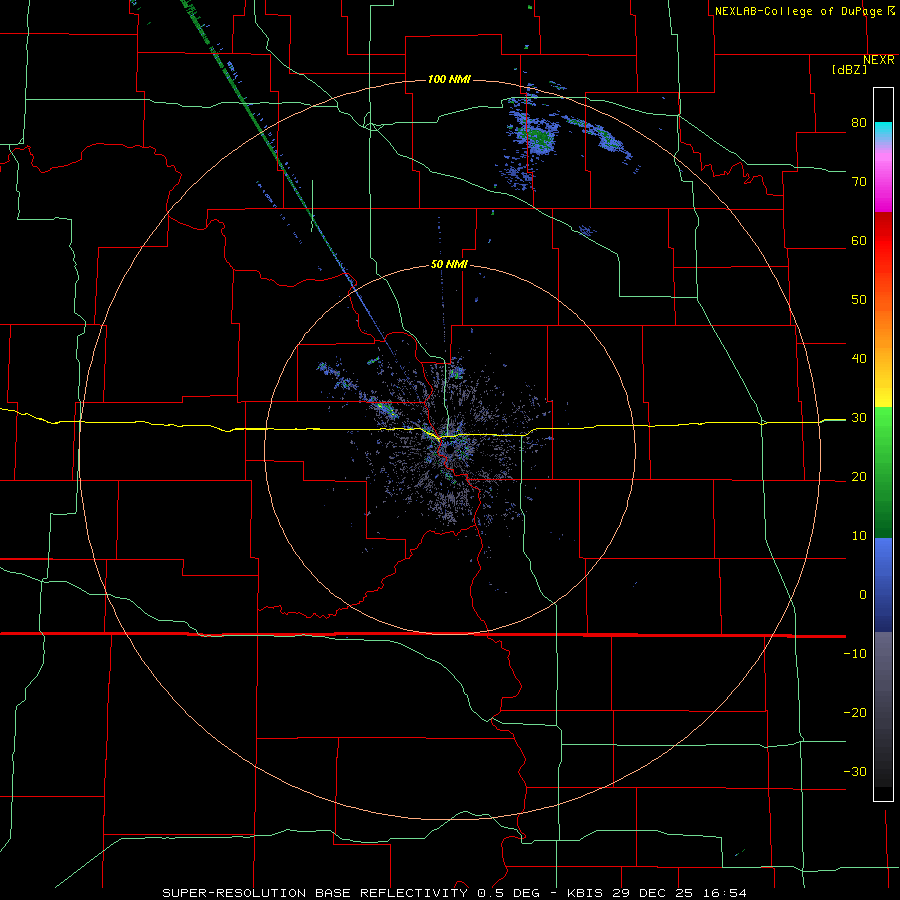Click the 50 NMI range ring label
900x900 pixels.
449,265
